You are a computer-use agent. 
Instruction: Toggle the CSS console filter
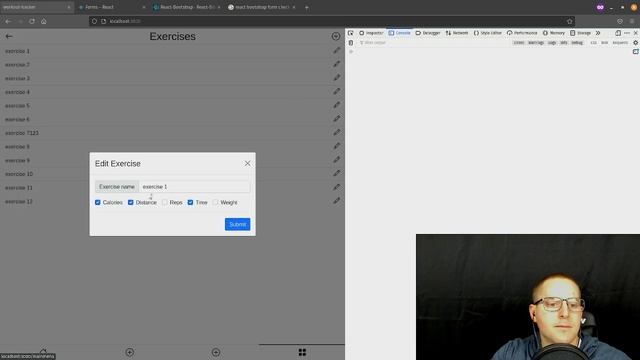click(593, 43)
